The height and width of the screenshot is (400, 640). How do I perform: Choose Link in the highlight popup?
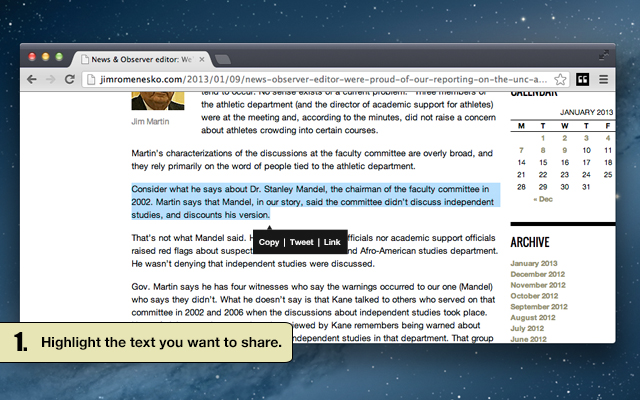(x=332, y=242)
